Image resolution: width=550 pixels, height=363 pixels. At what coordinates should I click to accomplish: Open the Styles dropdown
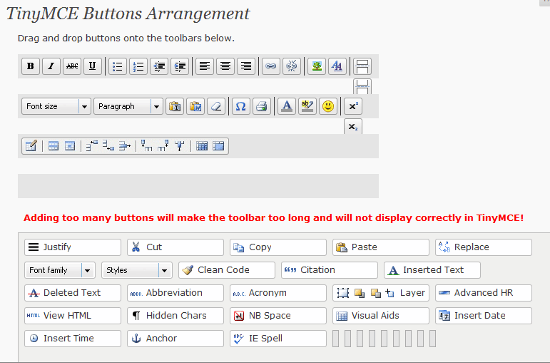[137, 270]
